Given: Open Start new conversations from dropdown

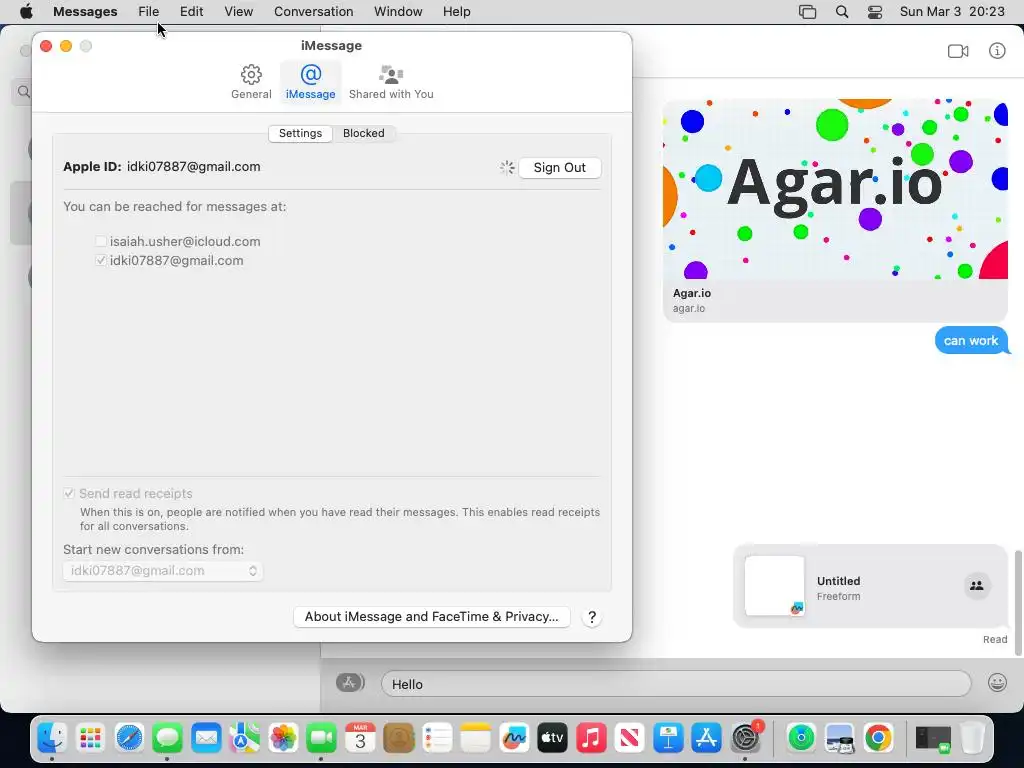Looking at the screenshot, I should click(x=163, y=571).
